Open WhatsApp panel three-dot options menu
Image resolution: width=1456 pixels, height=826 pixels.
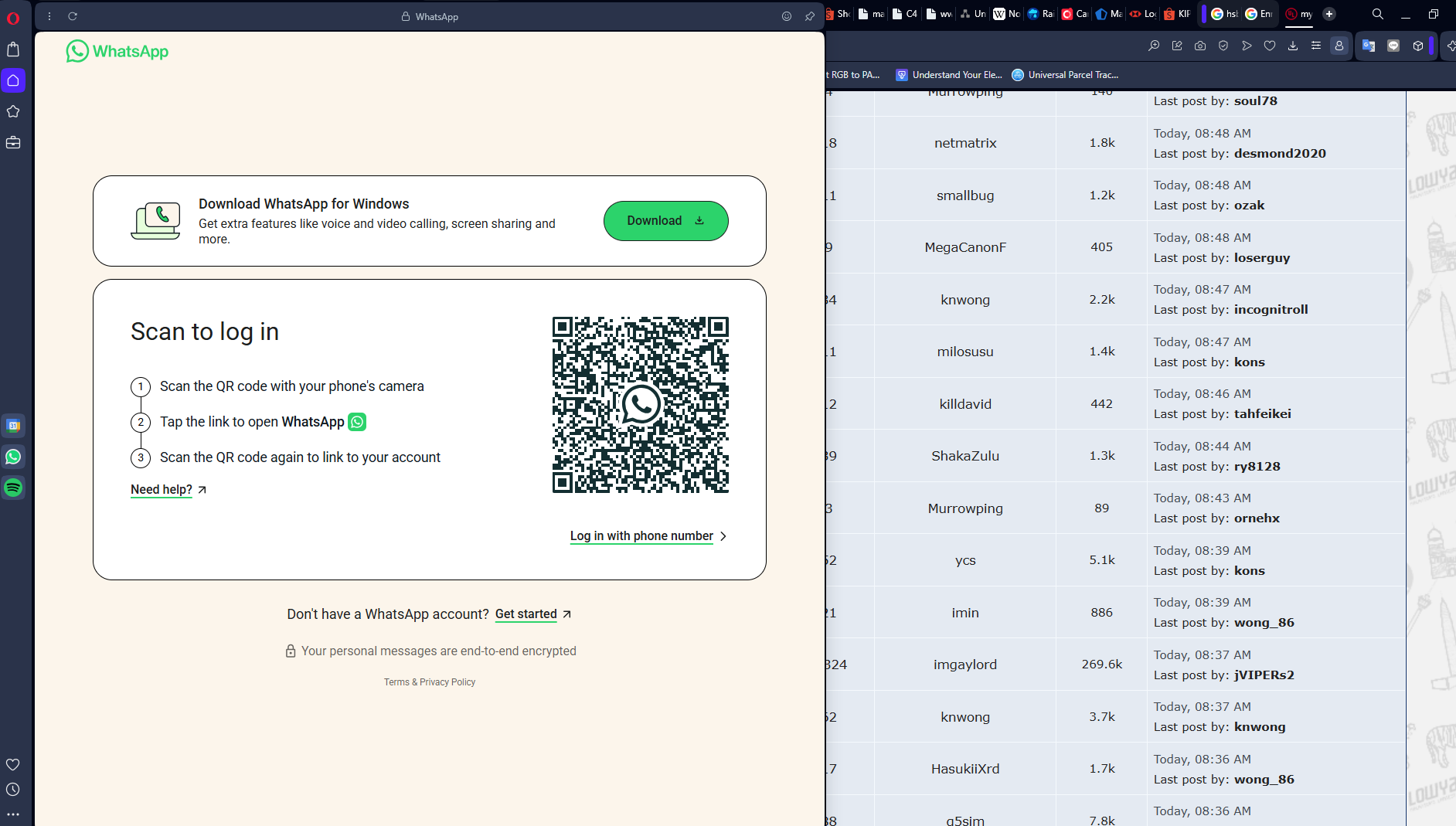pos(49,16)
